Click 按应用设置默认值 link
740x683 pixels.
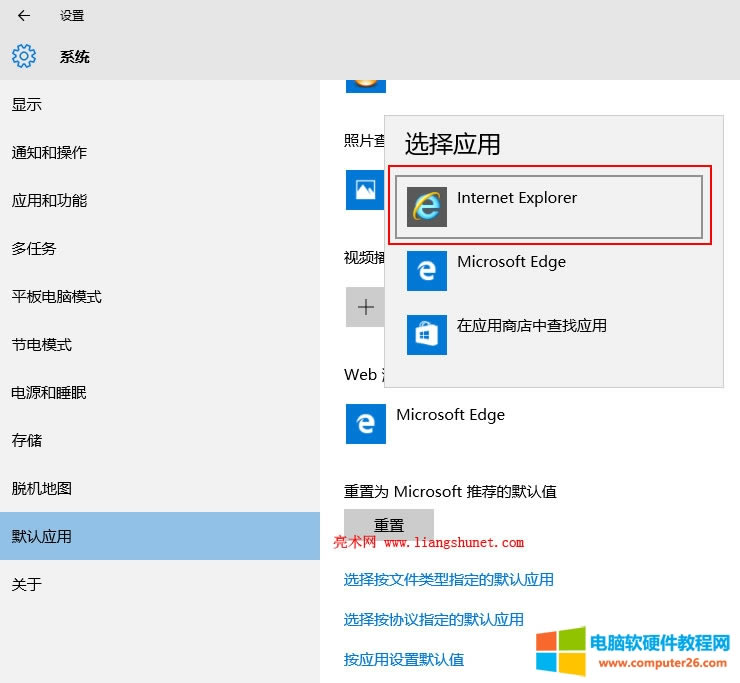pos(403,660)
